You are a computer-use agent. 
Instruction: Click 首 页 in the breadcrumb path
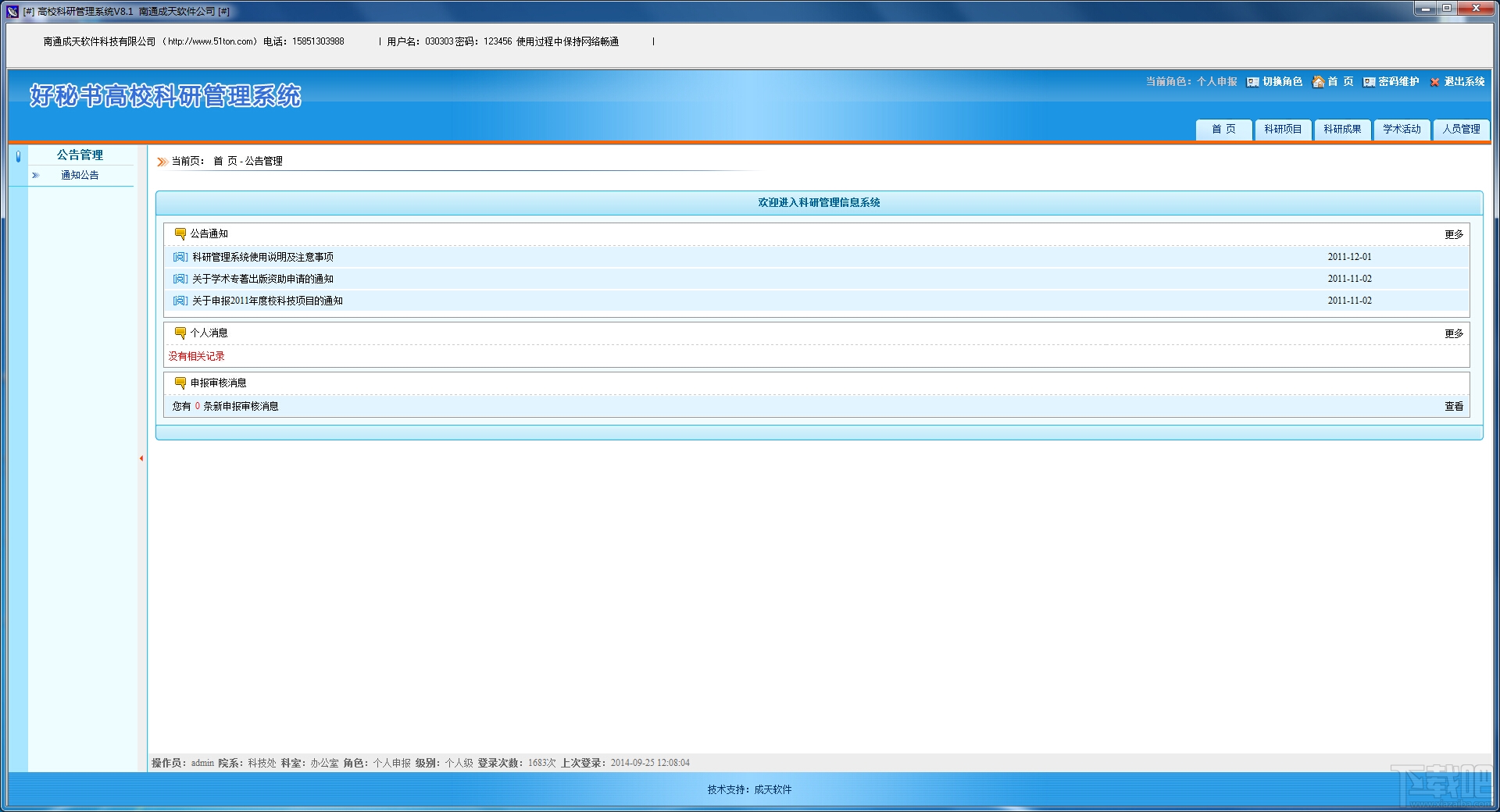pos(225,161)
